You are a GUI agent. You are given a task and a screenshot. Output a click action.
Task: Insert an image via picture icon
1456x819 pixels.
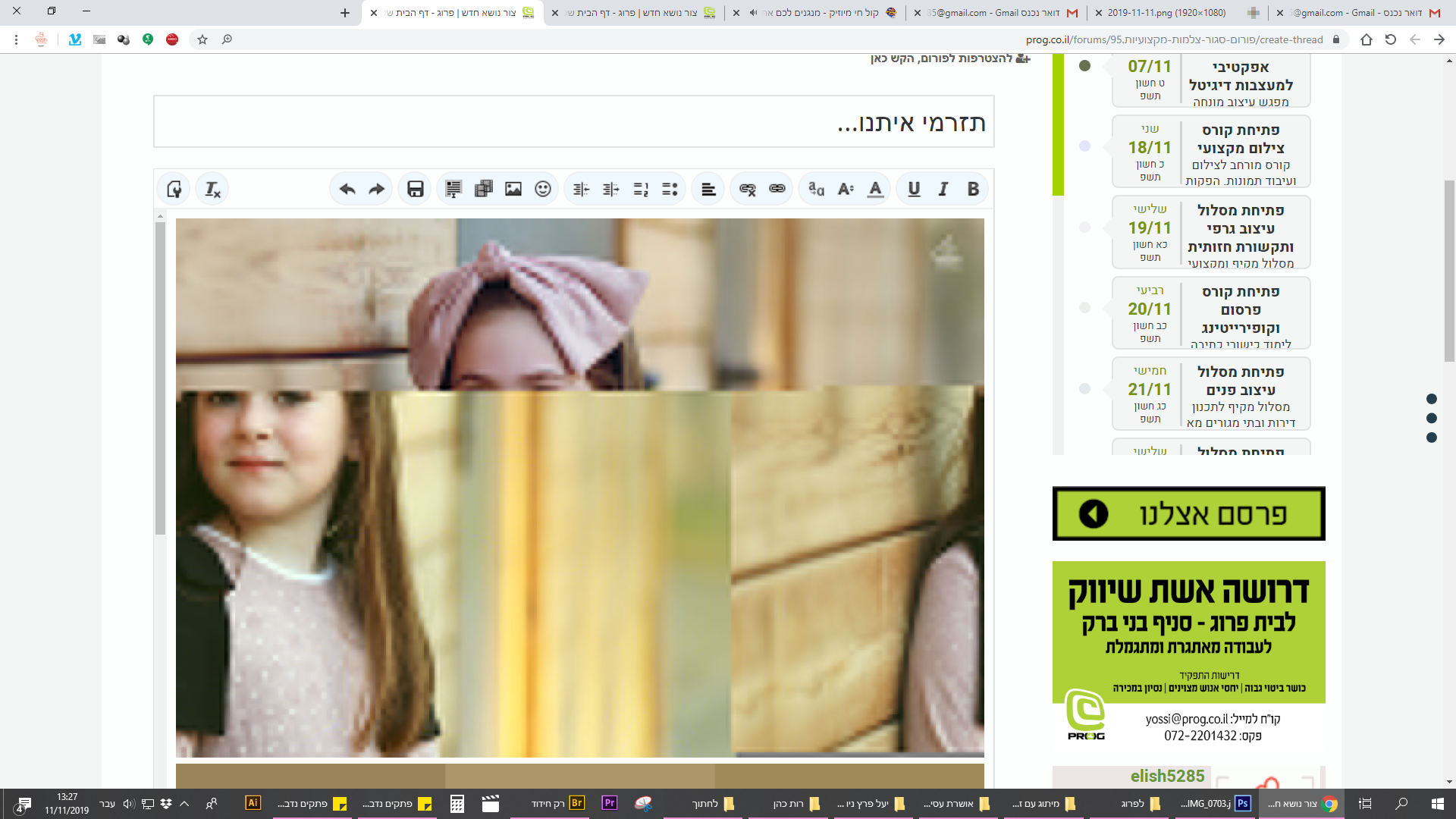coord(513,190)
